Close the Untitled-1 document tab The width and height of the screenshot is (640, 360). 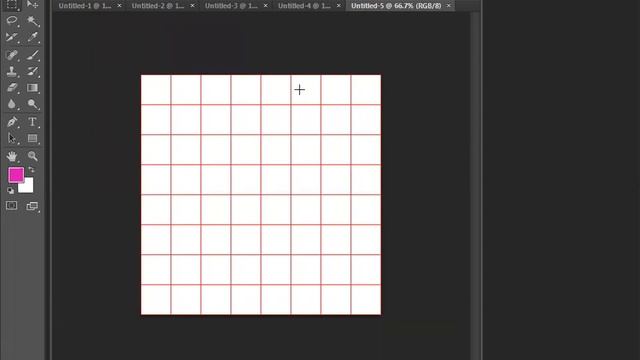119,6
